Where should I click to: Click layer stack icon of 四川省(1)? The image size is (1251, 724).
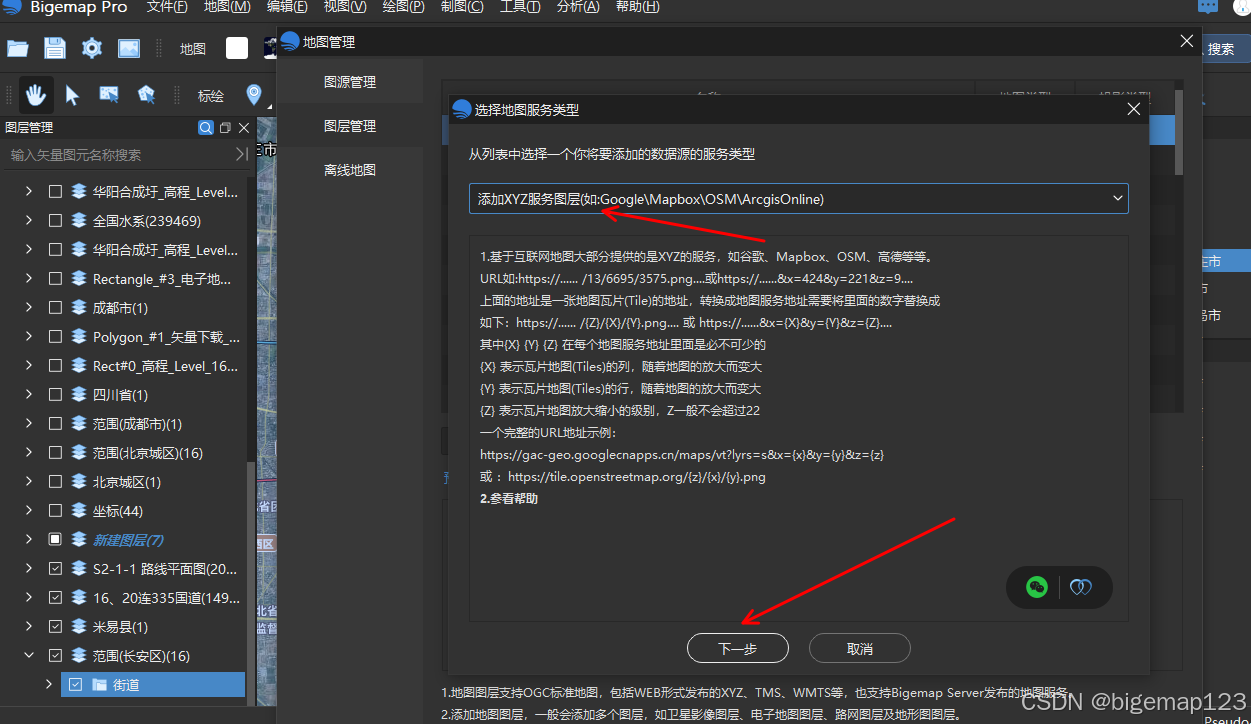click(x=78, y=395)
